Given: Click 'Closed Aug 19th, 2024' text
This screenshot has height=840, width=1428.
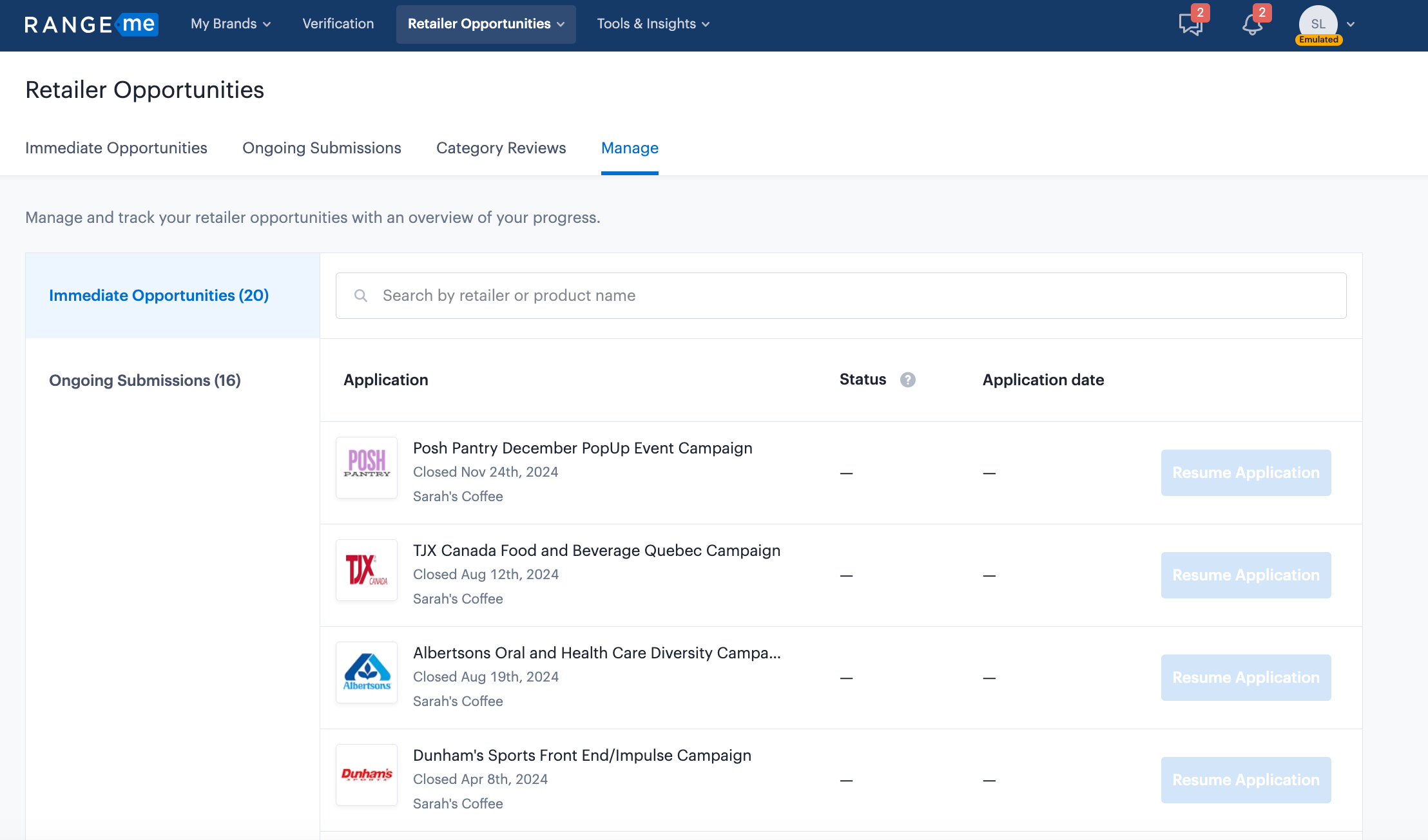Looking at the screenshot, I should (485, 677).
